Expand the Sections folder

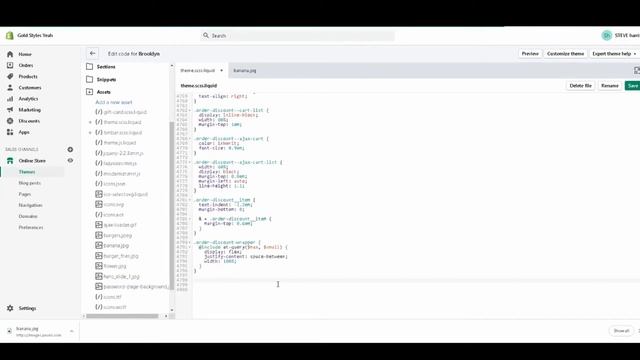click(90, 67)
